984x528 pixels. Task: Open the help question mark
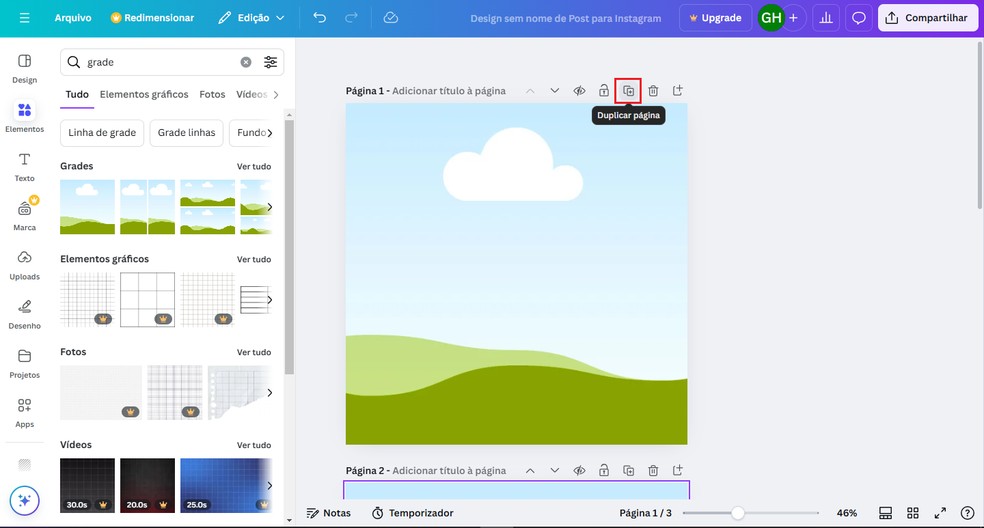pyautogui.click(x=968, y=513)
